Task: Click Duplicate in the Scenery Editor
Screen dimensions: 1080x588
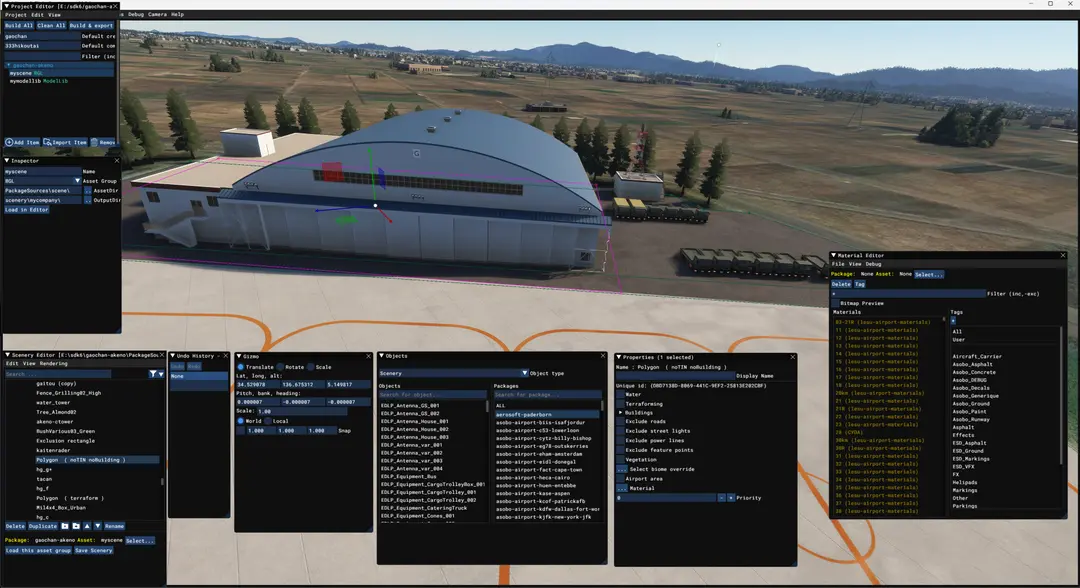Action: coord(43,526)
